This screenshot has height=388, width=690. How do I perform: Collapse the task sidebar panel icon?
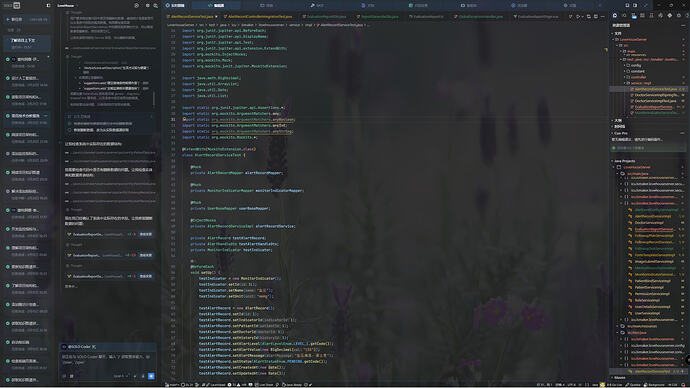coord(48,5)
